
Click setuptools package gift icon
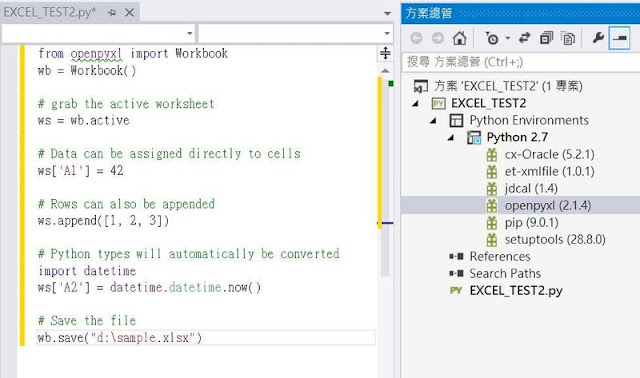pos(492,240)
